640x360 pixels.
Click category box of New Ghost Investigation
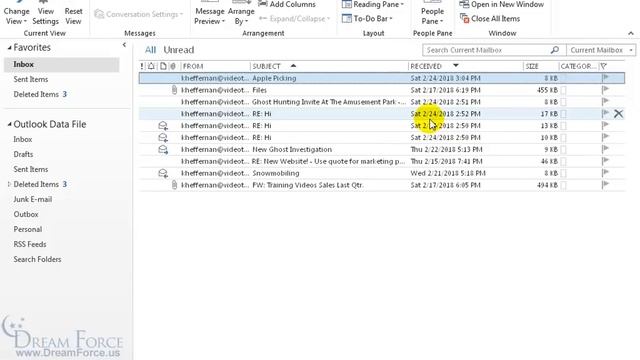pos(564,150)
